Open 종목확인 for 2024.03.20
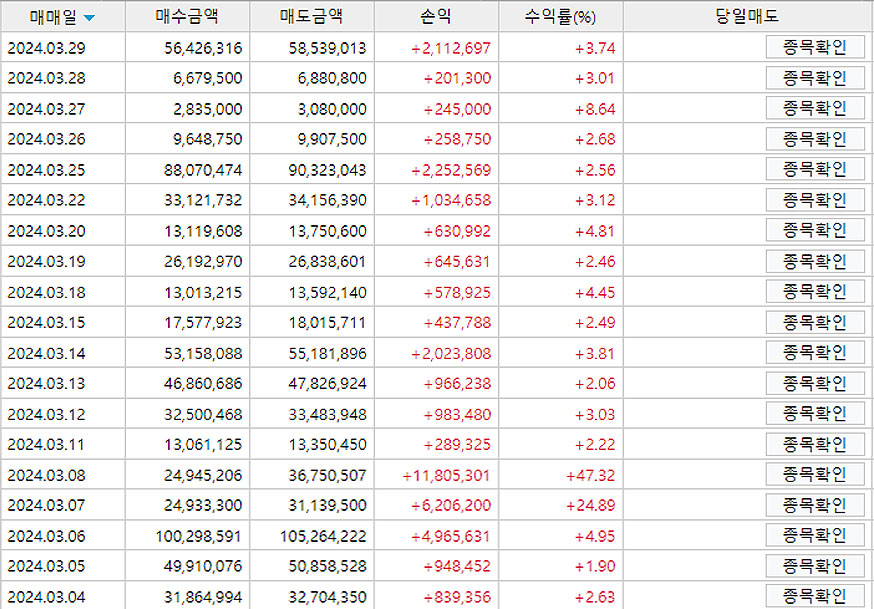Viewport: 874px width, 609px height. coord(815,230)
